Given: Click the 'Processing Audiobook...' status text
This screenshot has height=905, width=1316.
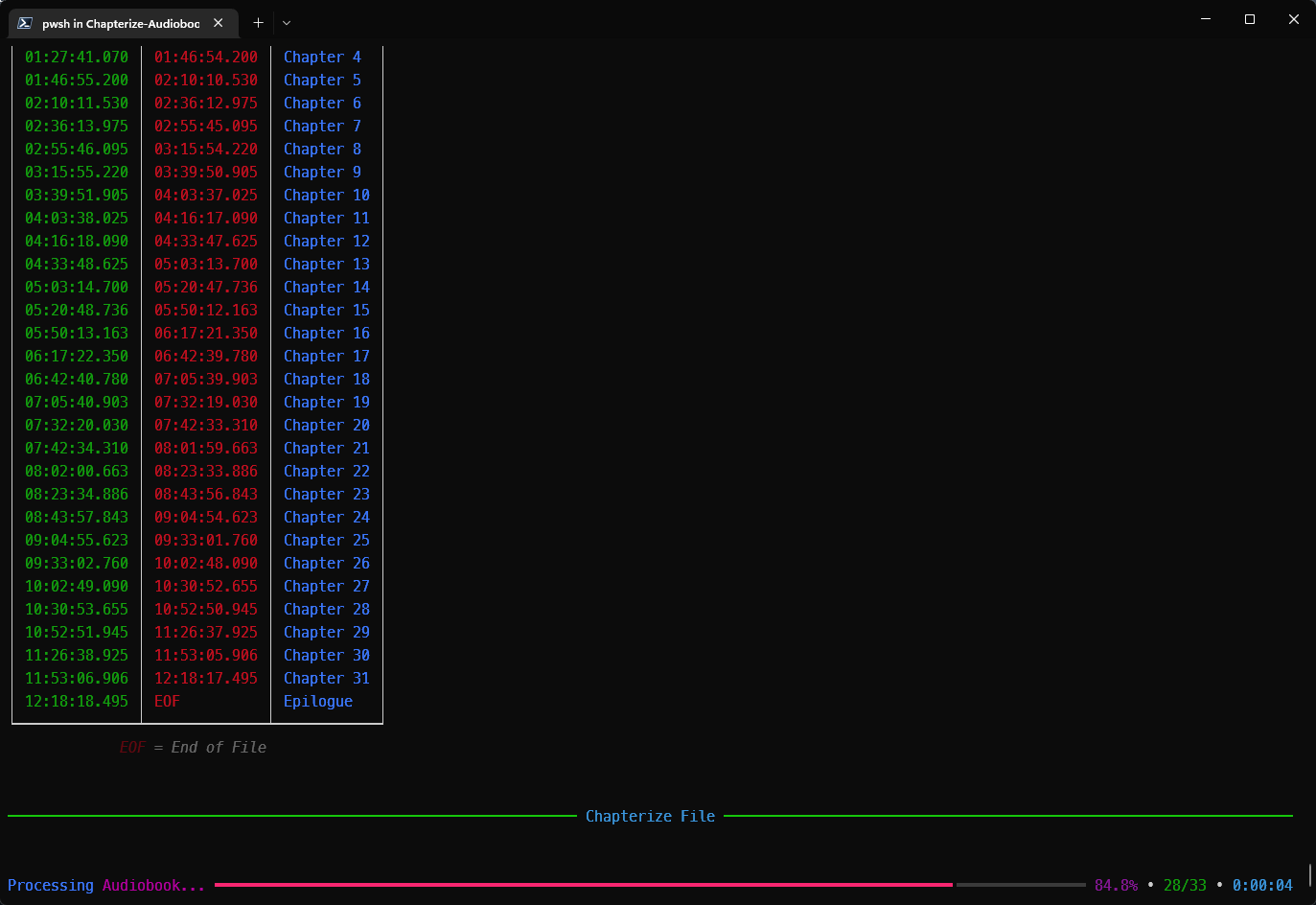Looking at the screenshot, I should click(106, 886).
